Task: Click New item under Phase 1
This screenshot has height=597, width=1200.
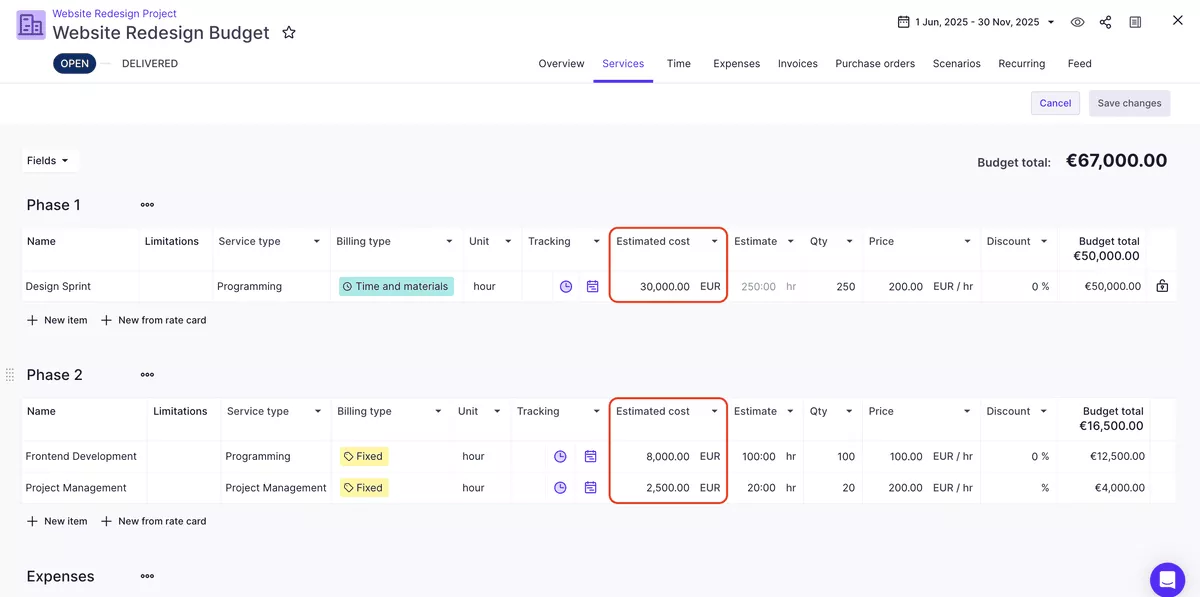Action: pos(57,321)
